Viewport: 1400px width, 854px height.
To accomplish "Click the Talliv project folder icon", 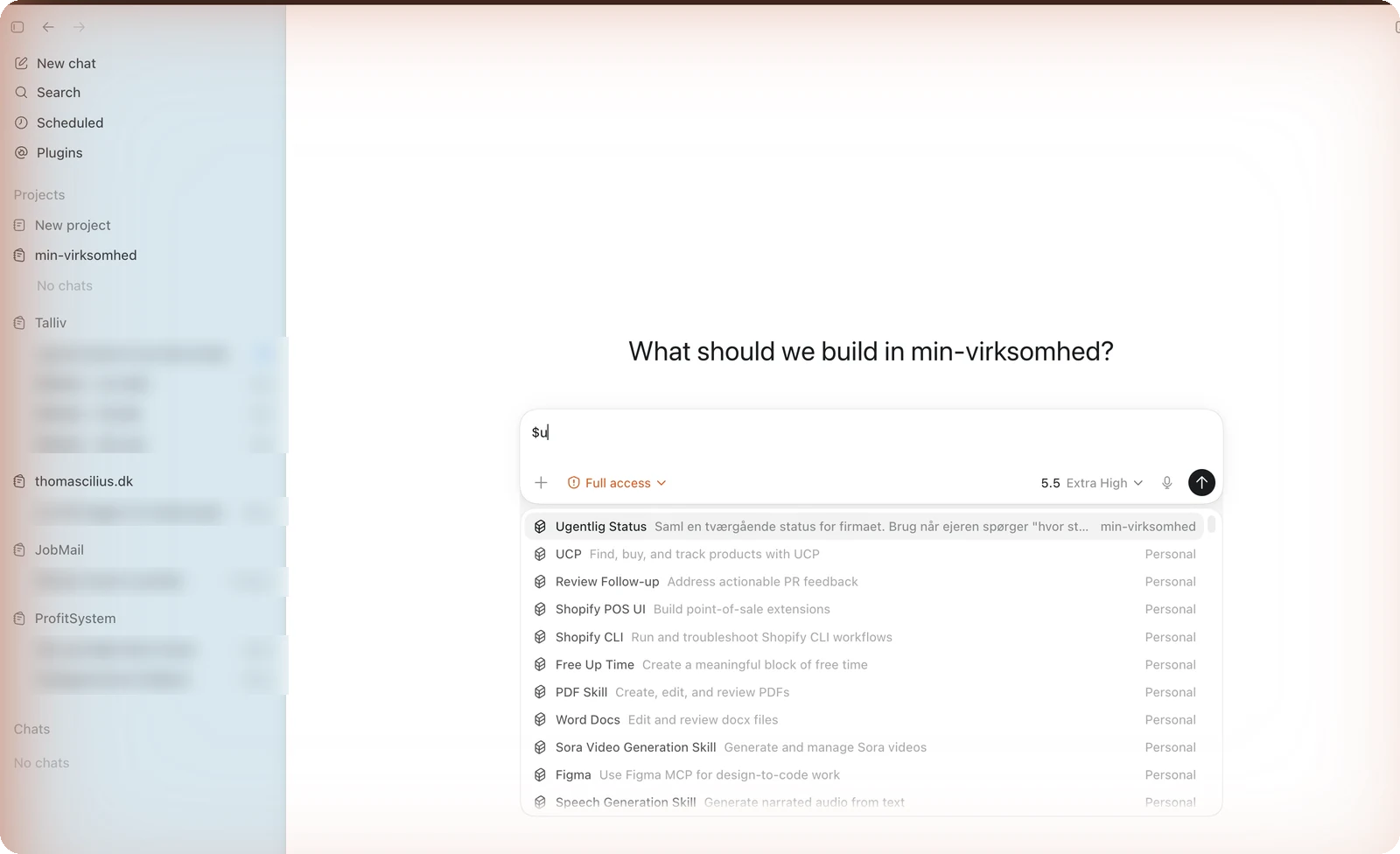I will pos(19,323).
